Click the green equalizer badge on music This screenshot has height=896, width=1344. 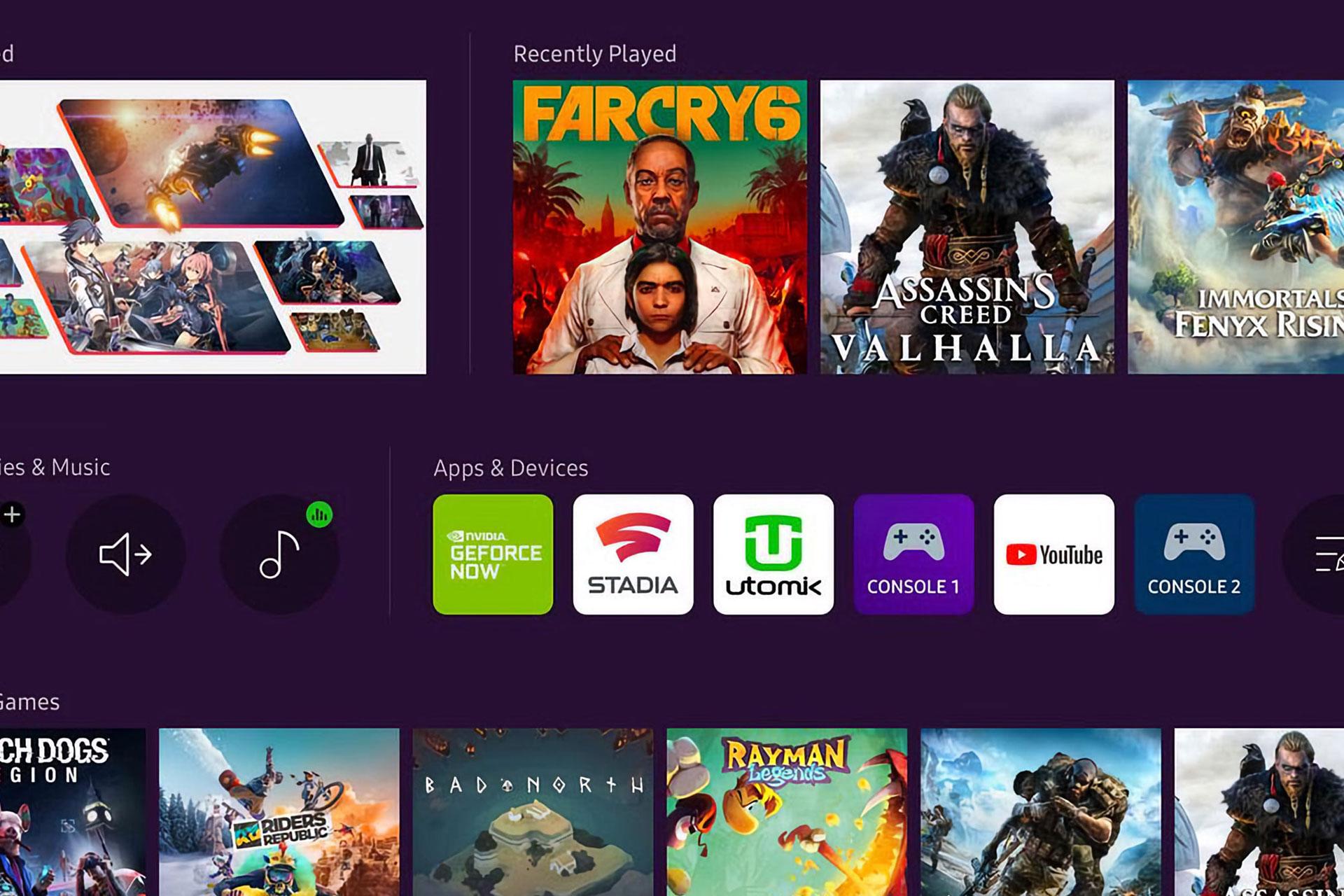pyautogui.click(x=319, y=515)
